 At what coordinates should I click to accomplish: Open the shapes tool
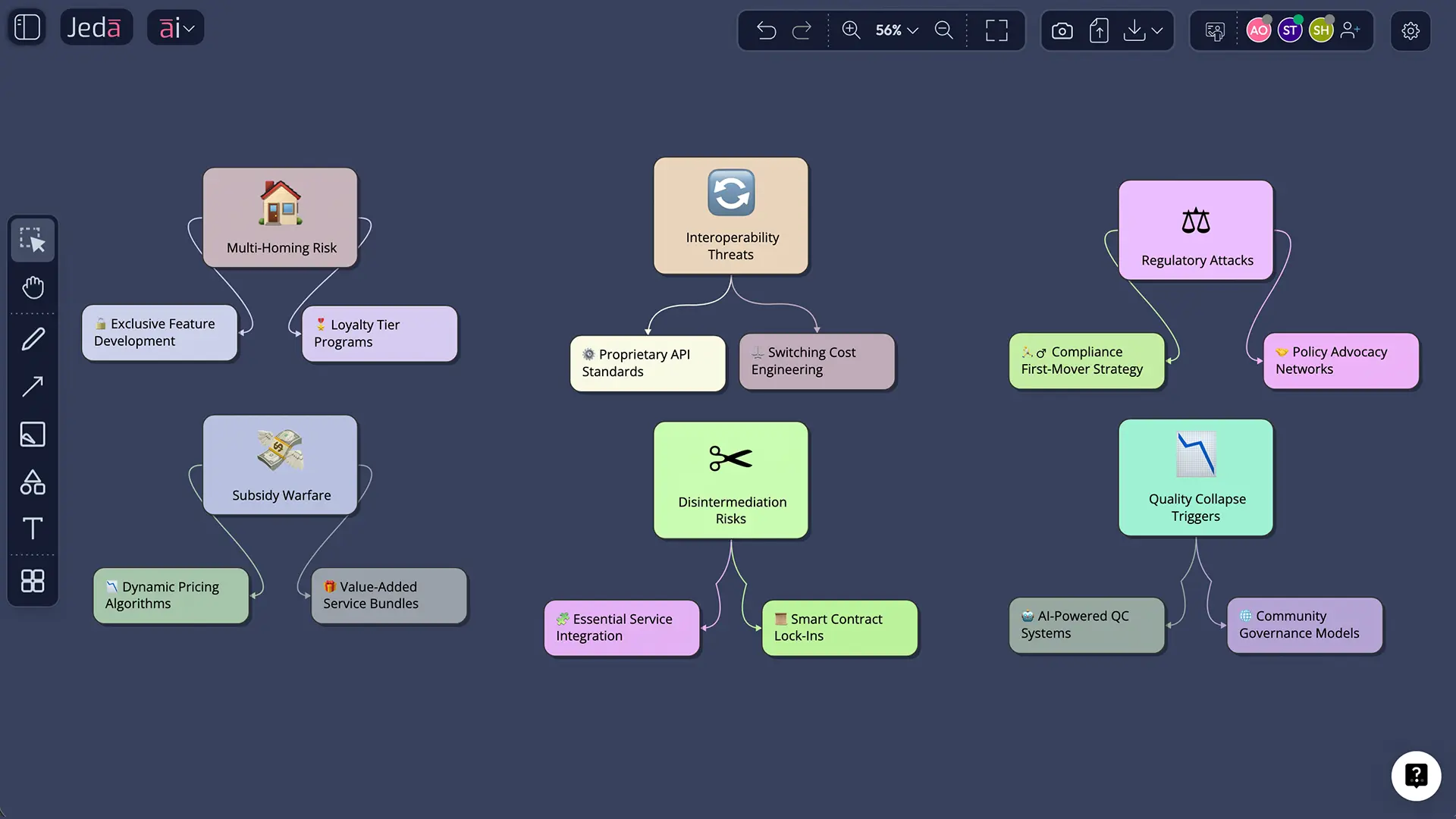pos(33,482)
